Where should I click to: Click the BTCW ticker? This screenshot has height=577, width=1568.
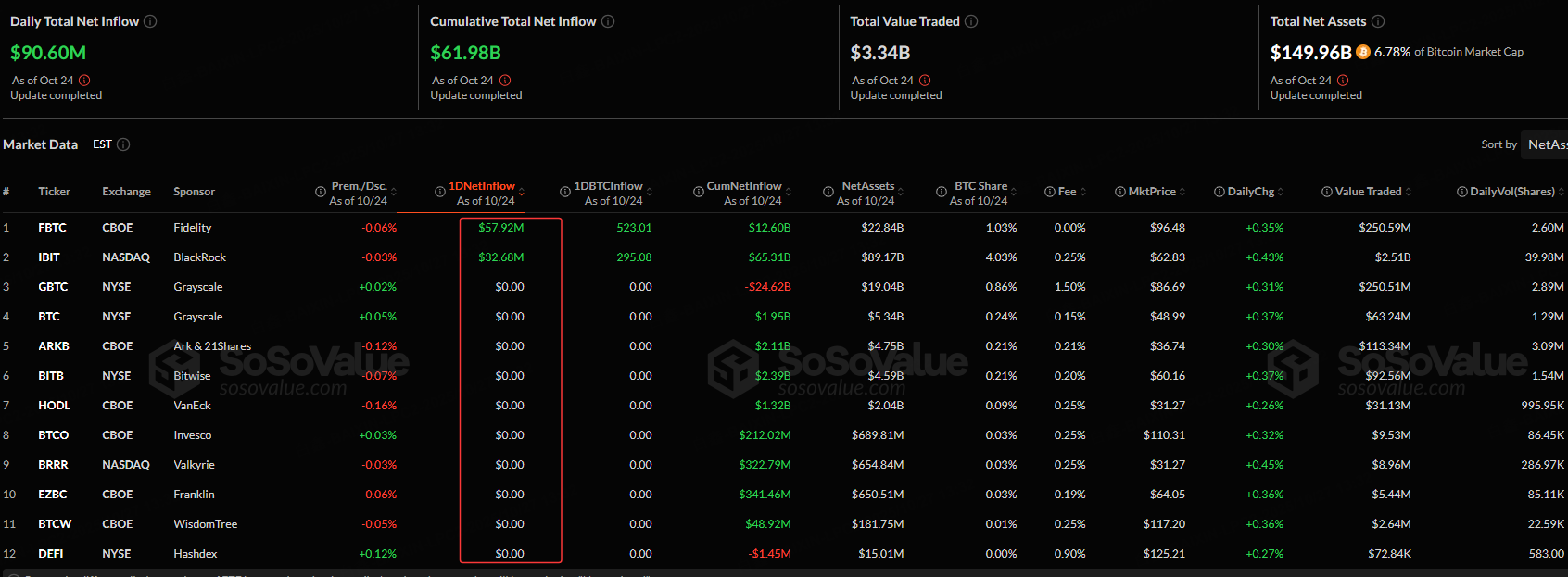coord(55,524)
